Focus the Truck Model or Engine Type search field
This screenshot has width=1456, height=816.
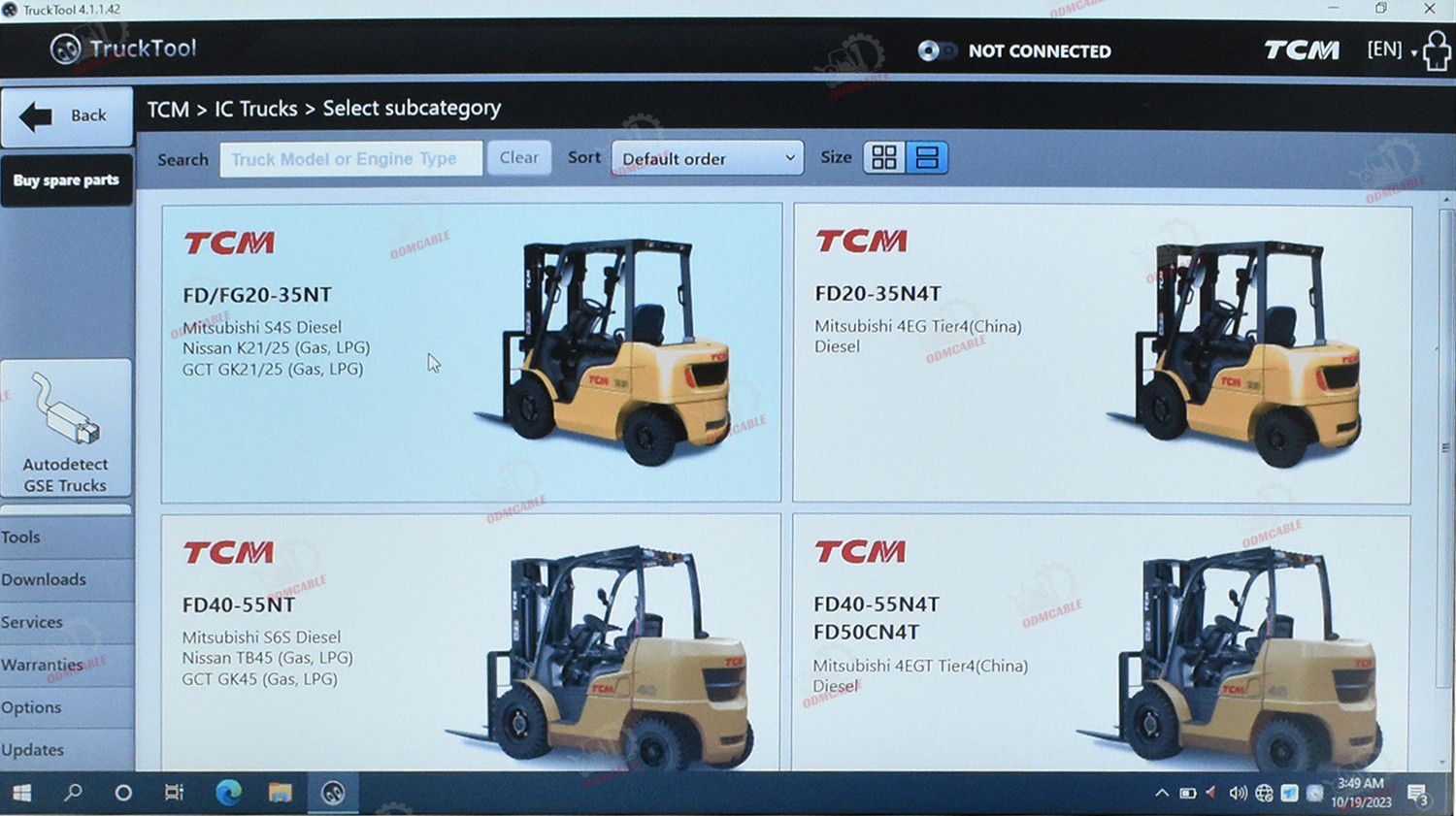pos(350,158)
